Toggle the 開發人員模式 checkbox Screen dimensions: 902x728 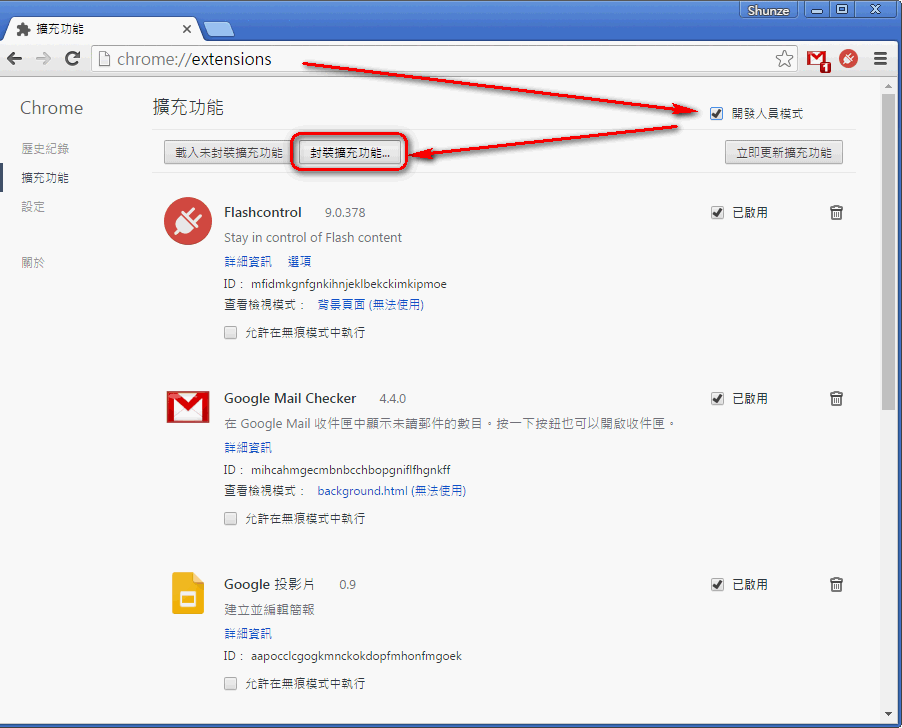pos(716,114)
